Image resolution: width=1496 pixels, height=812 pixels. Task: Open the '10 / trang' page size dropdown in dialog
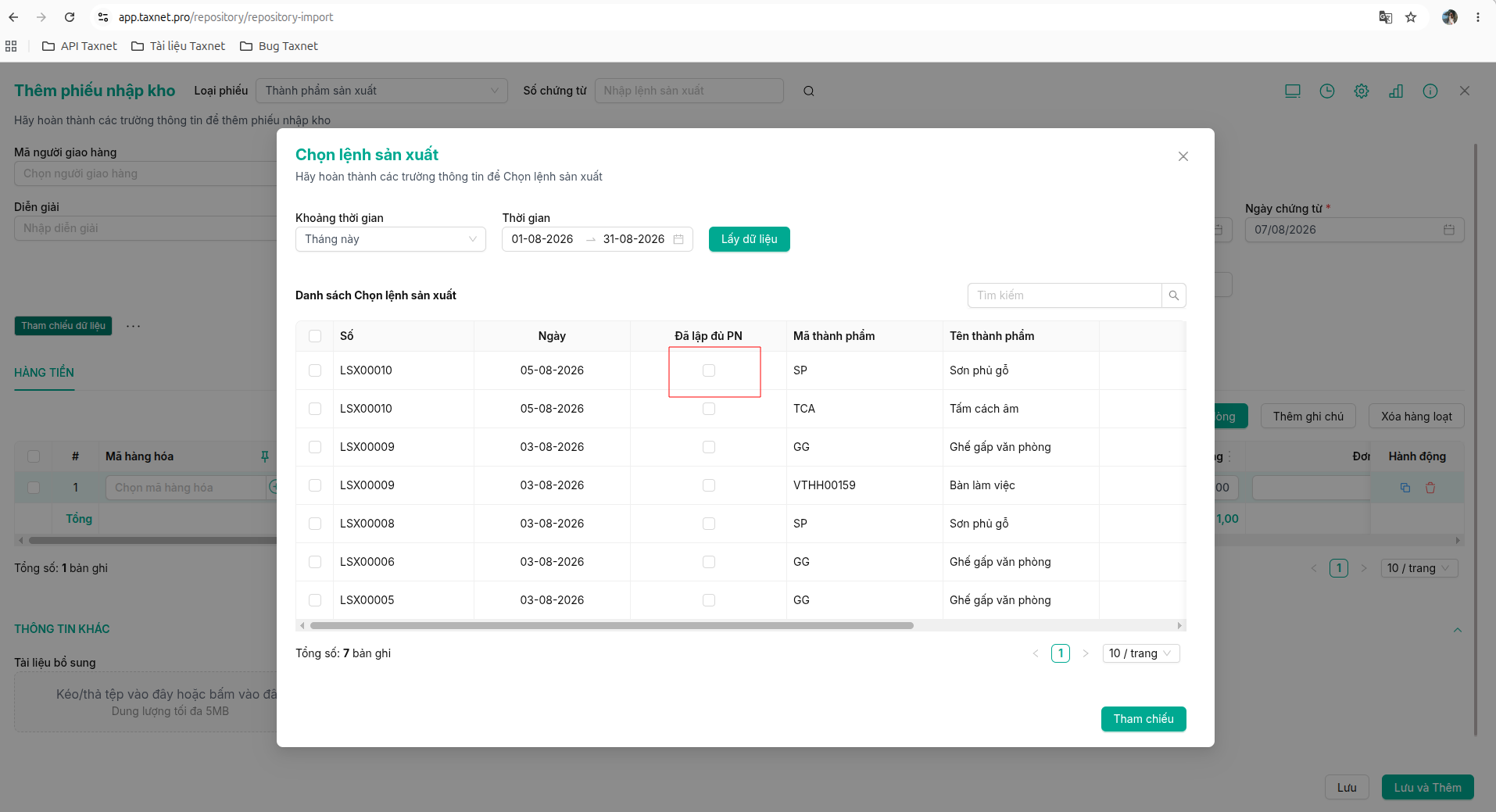coord(1140,653)
